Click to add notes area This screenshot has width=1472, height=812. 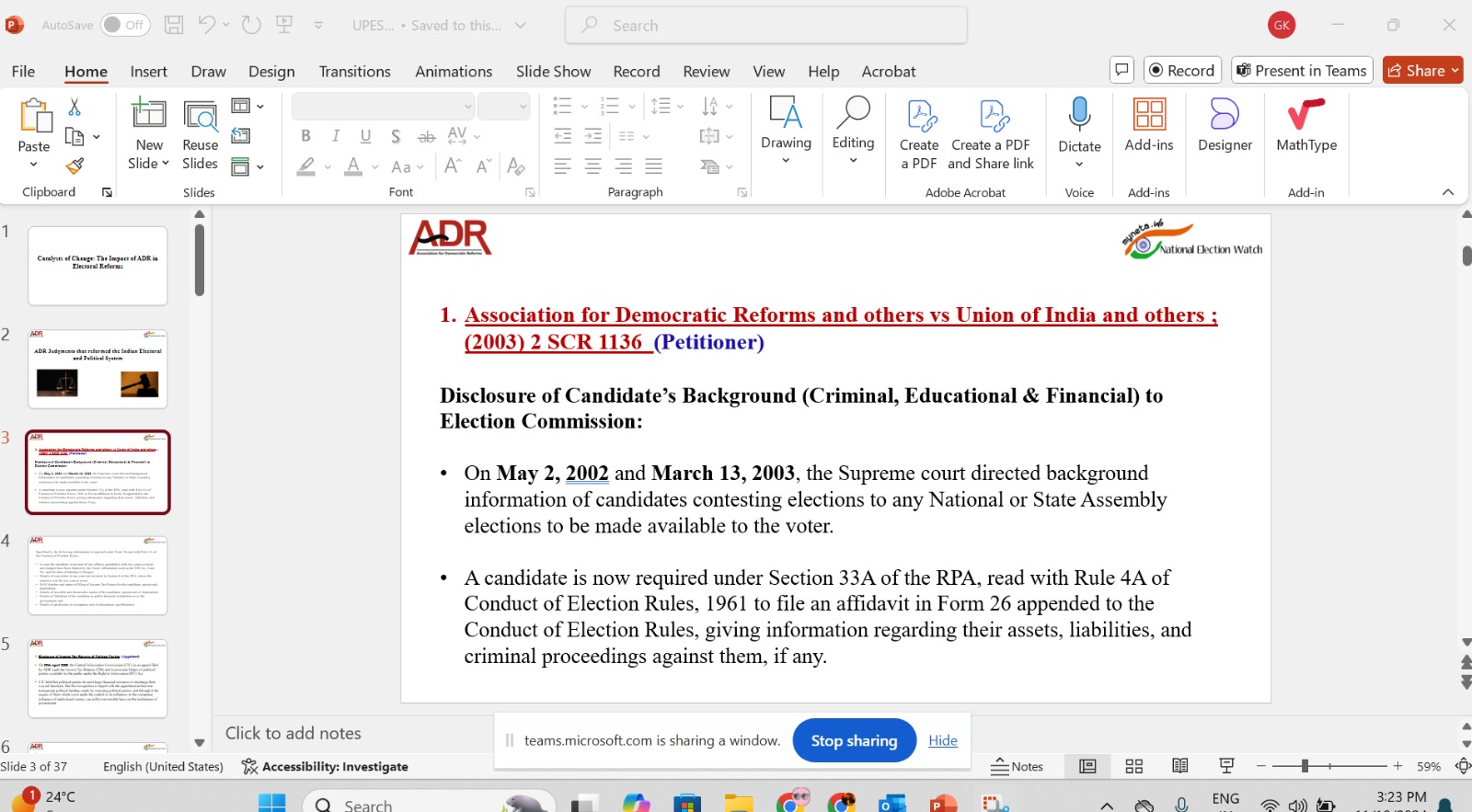pos(293,733)
